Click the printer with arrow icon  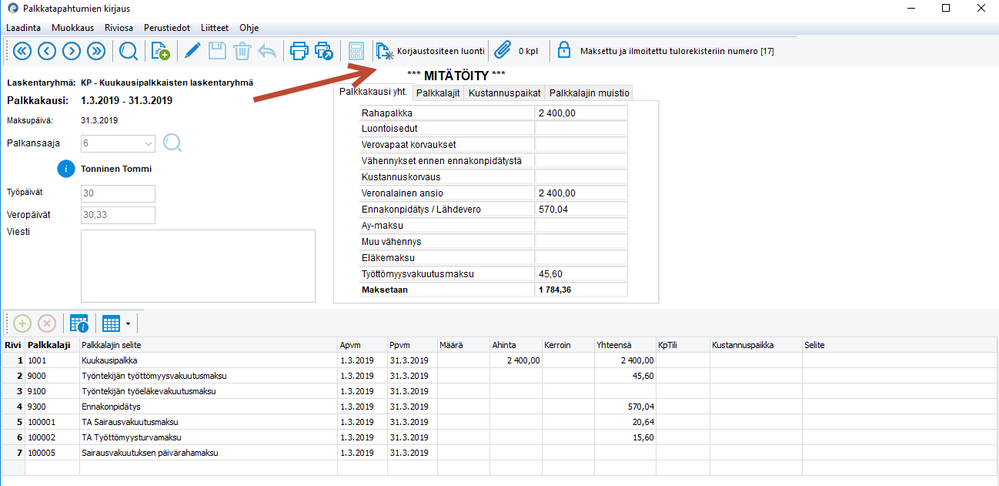pos(324,51)
